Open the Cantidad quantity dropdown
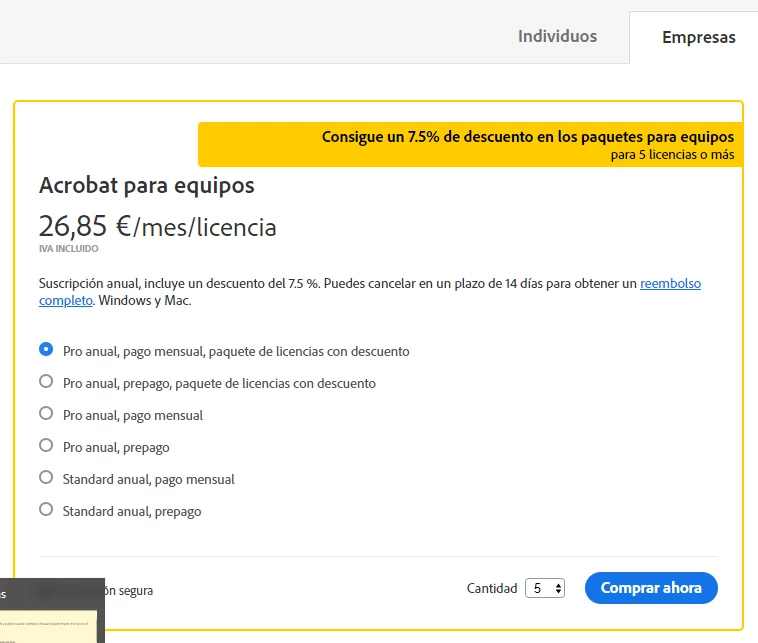758x643 pixels. click(x=545, y=588)
